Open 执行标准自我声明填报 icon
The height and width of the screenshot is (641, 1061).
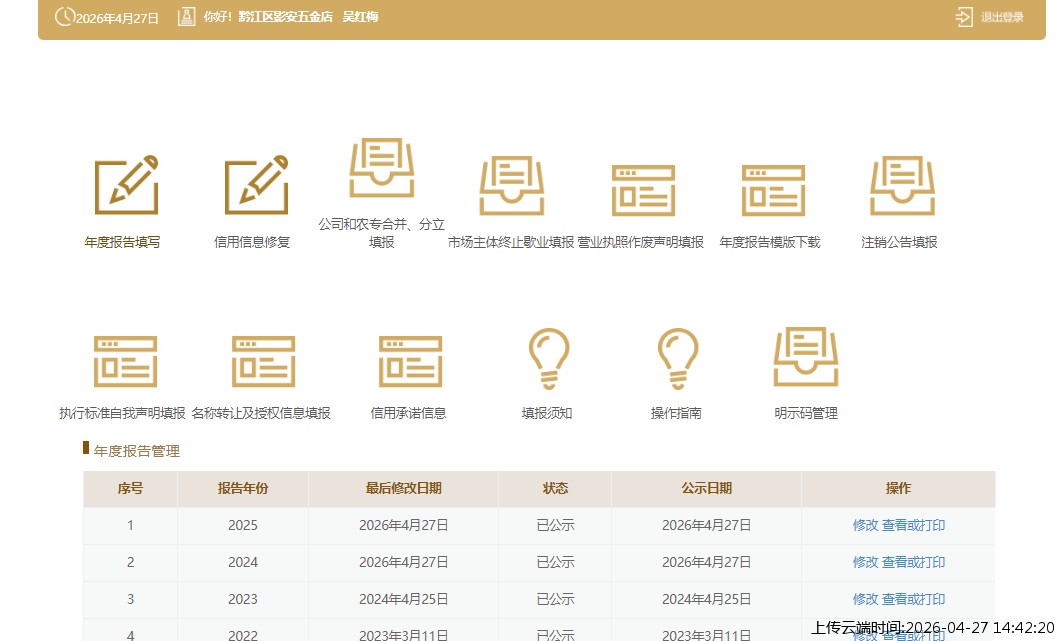pos(124,361)
